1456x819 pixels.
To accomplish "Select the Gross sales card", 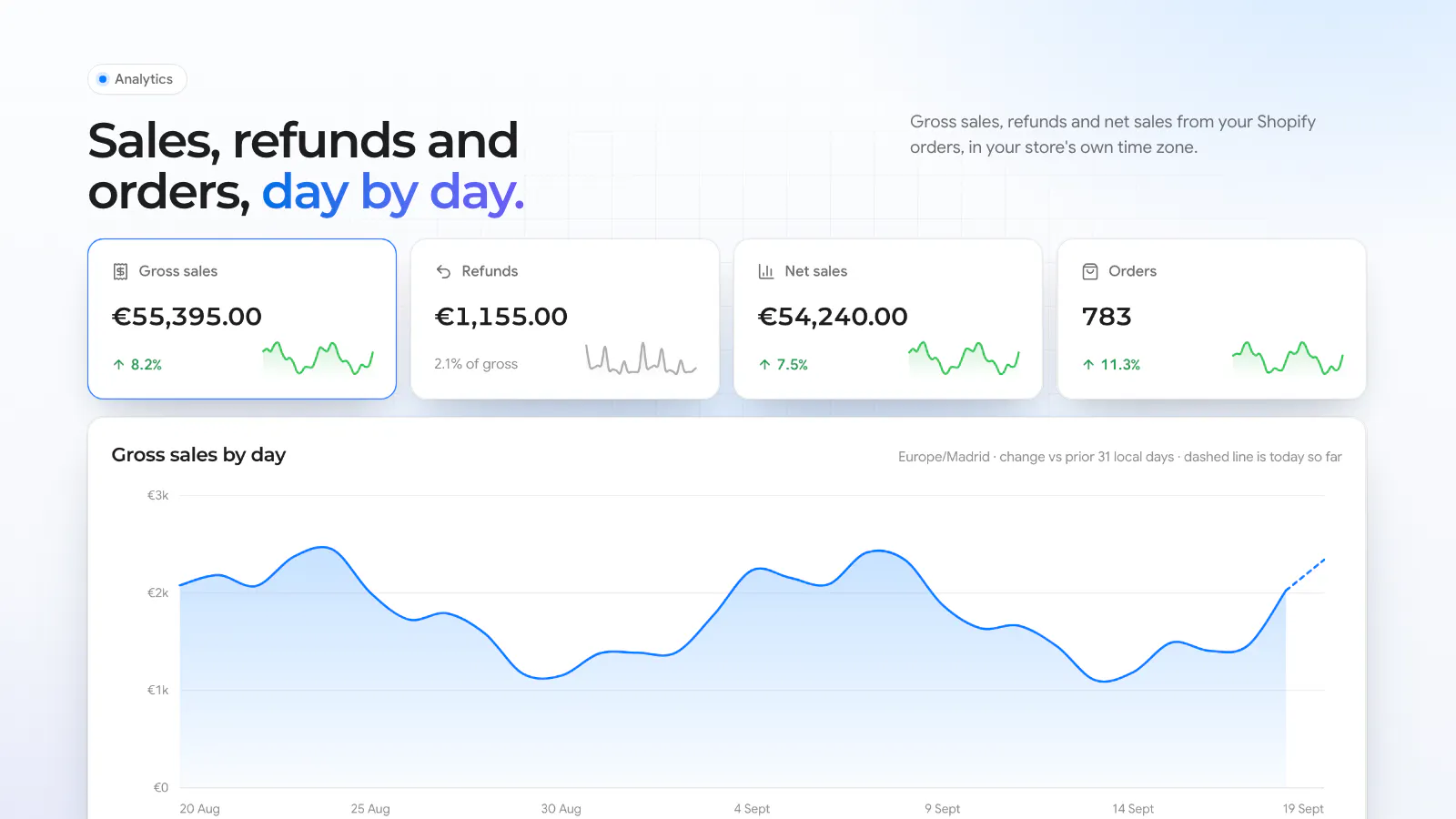I will coord(242,318).
